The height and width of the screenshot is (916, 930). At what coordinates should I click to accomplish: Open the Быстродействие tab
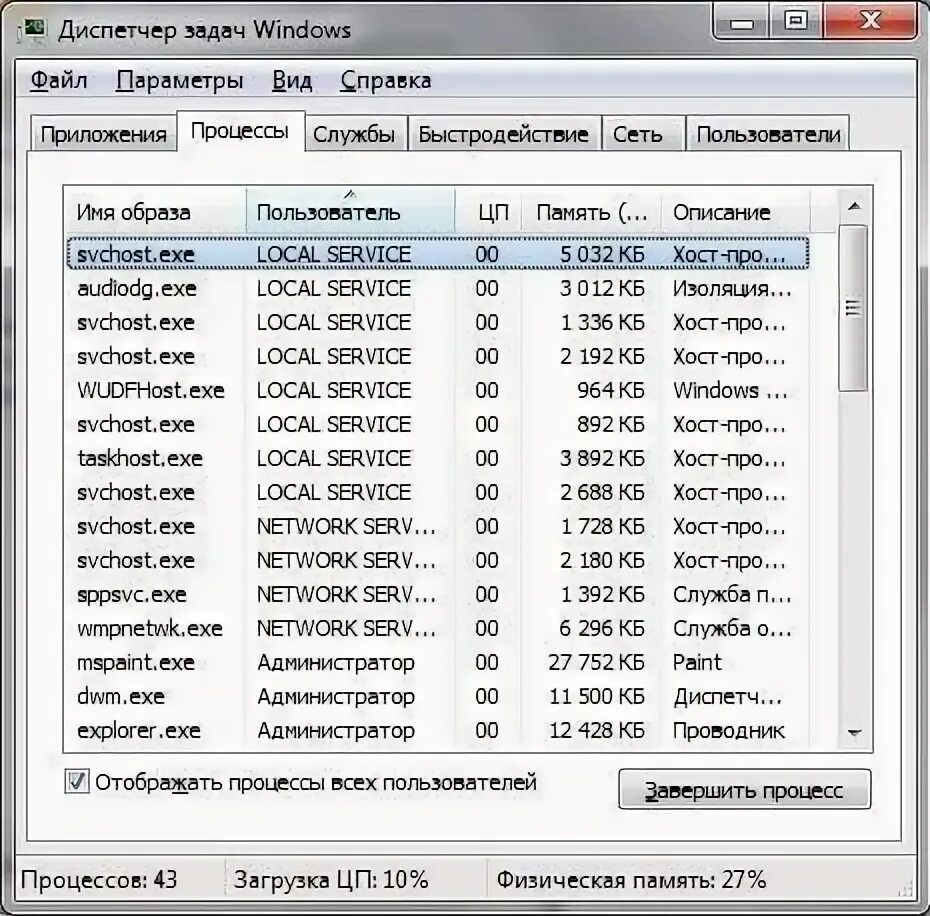504,135
